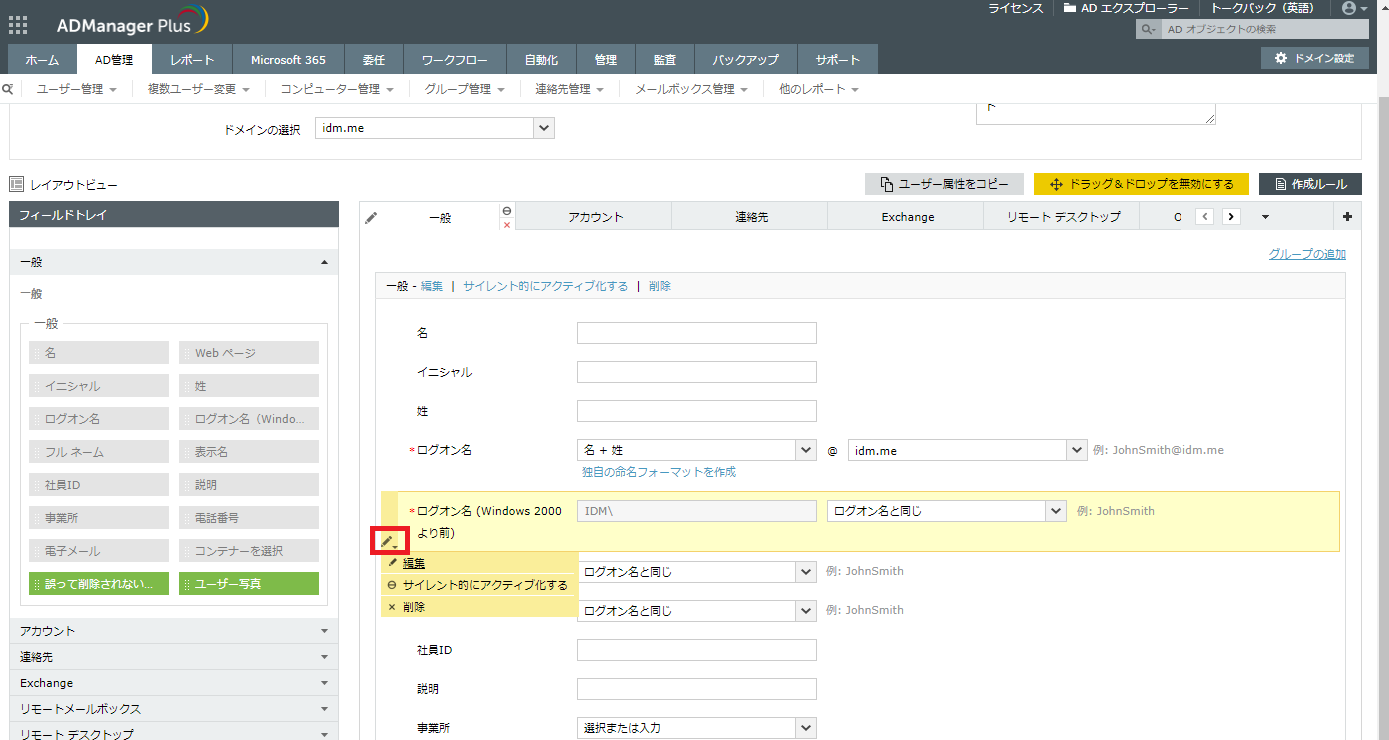The width and height of the screenshot is (1389, 740).
Task: Toggle ドラッグ＆ドロップを無効にする button
Action: click(1141, 184)
